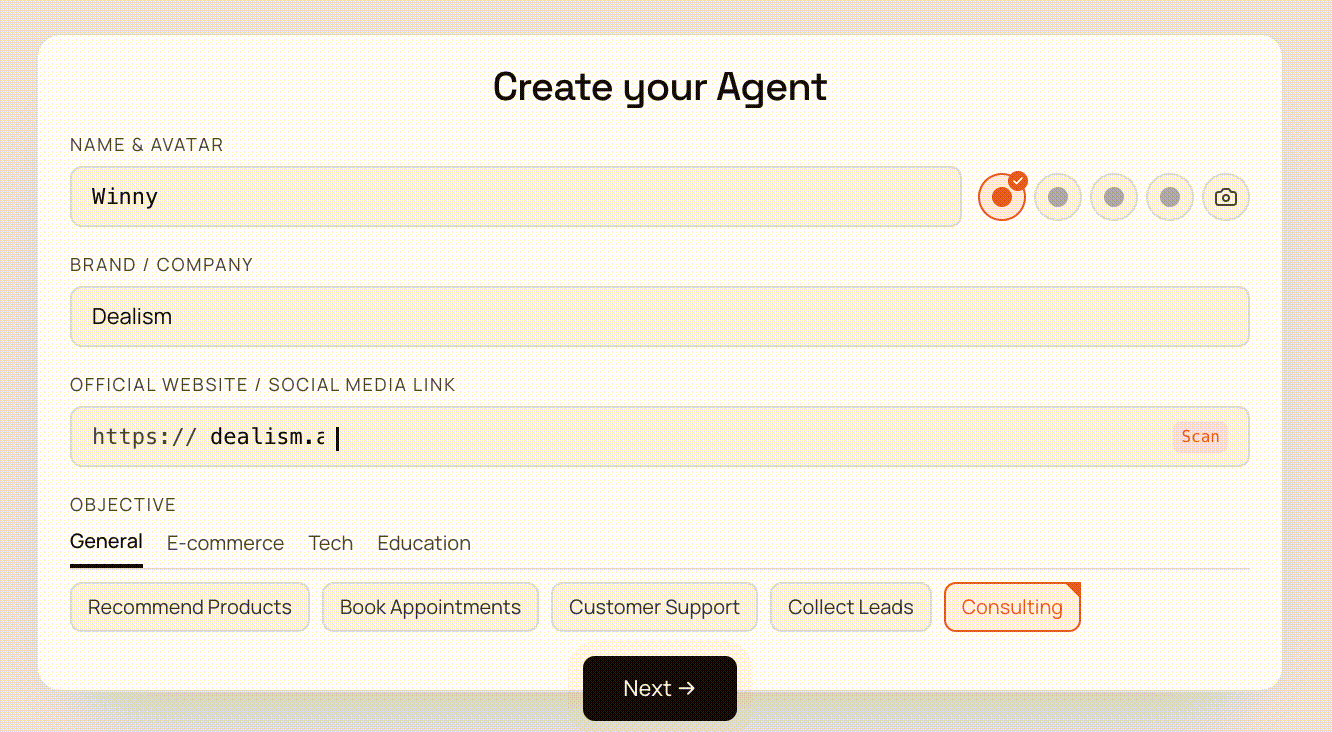Select the first orange avatar option
Viewport: 1332px width, 732px height.
1002,197
